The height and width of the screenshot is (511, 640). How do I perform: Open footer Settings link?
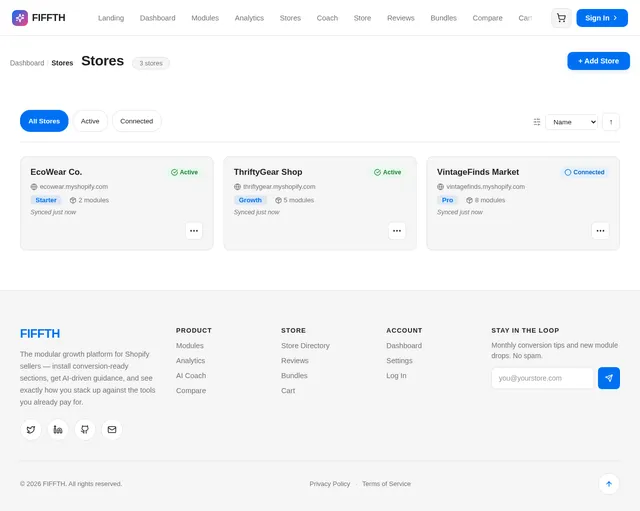[x=400, y=361]
